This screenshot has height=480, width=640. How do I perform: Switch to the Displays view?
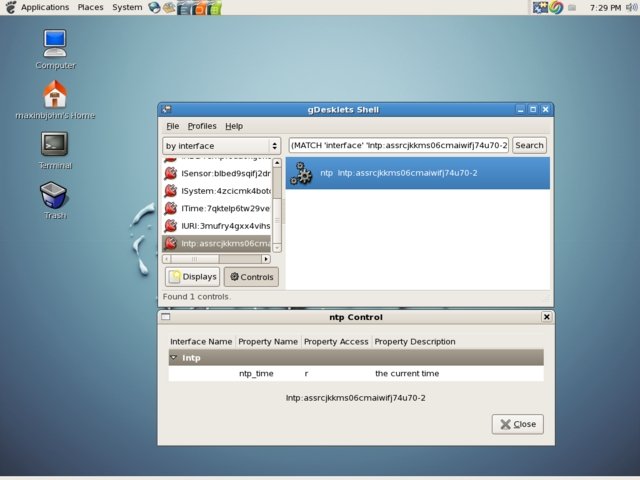tap(193, 277)
